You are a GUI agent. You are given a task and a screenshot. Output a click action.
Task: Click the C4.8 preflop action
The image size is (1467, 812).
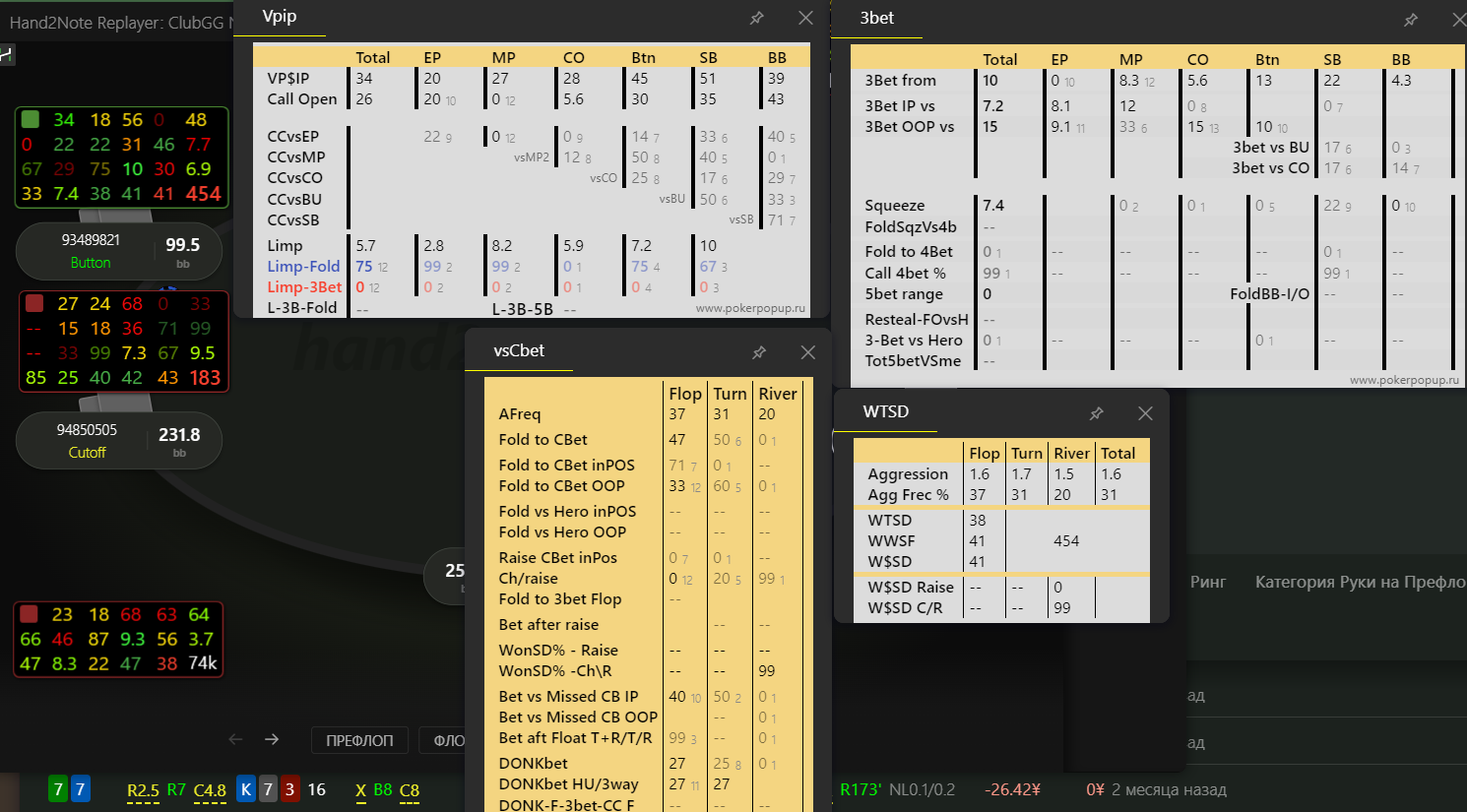point(210,790)
